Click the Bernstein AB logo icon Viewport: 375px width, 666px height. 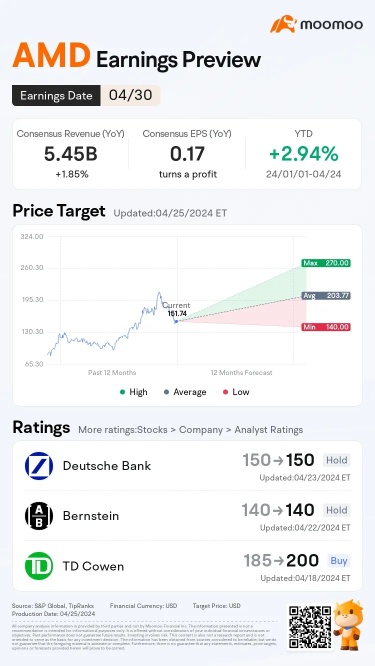39,516
